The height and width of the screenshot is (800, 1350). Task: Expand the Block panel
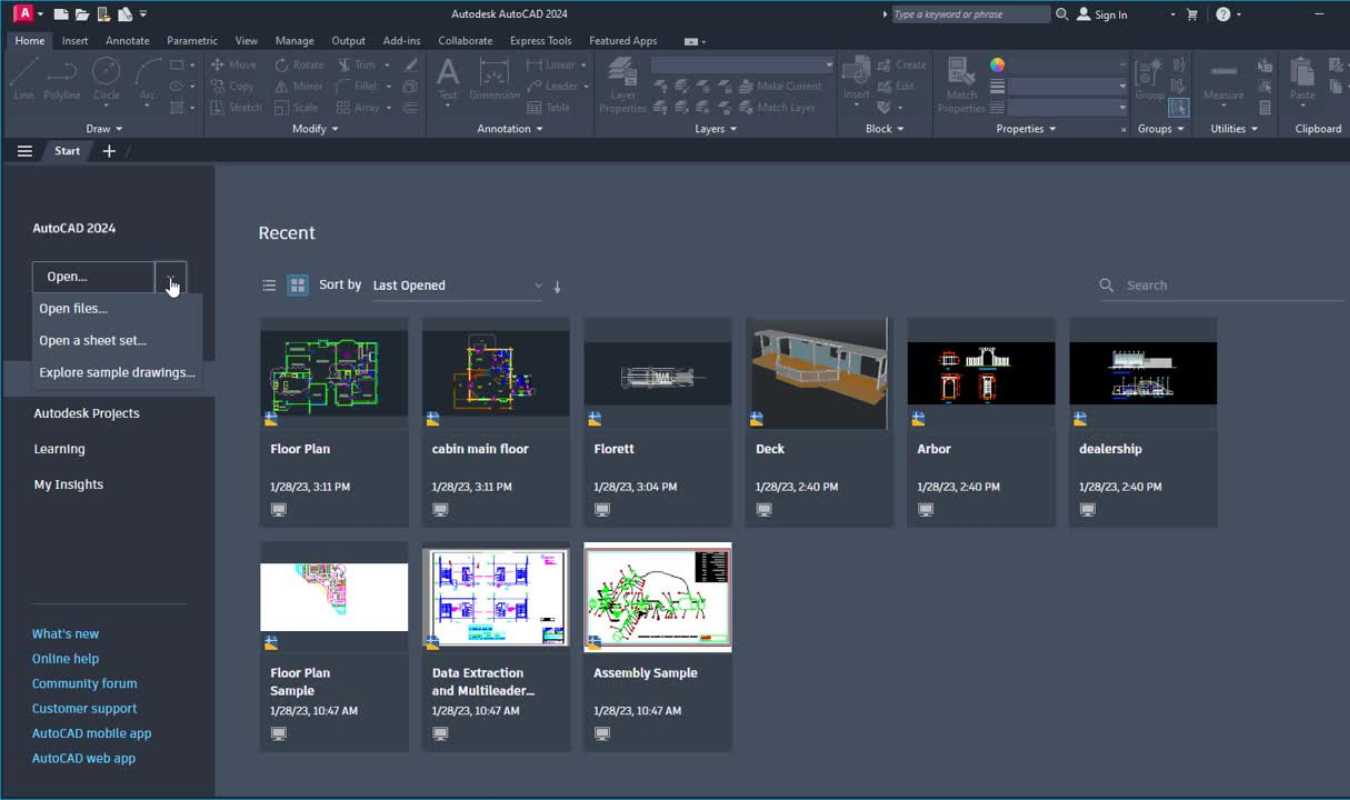885,129
